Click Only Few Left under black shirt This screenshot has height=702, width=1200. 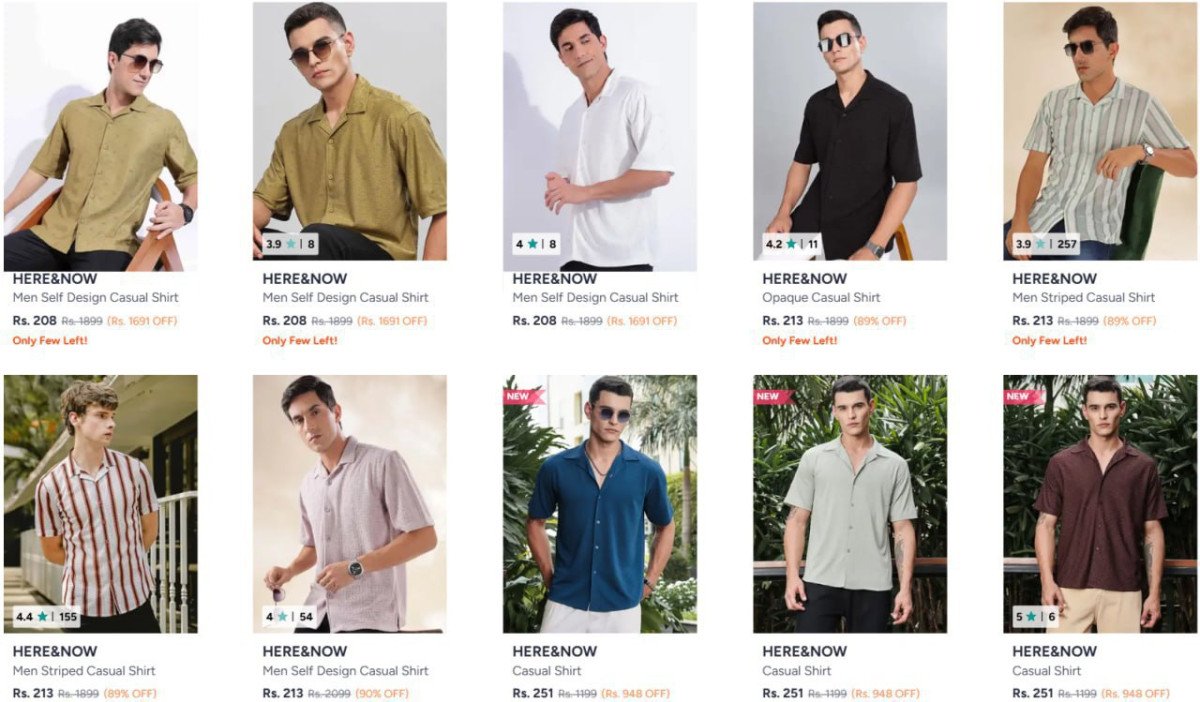click(799, 341)
